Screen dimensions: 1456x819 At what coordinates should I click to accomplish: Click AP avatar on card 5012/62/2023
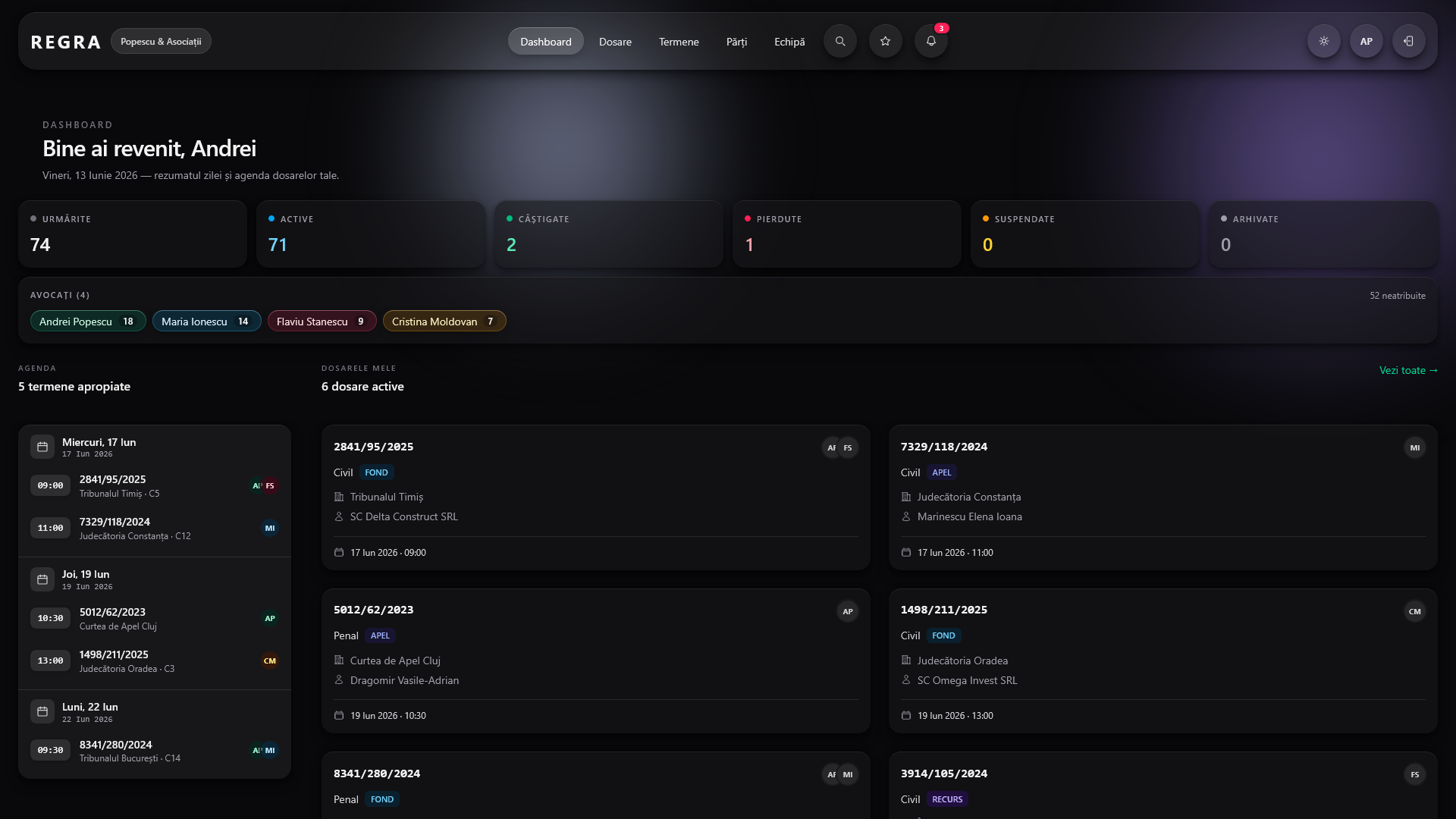tap(848, 611)
